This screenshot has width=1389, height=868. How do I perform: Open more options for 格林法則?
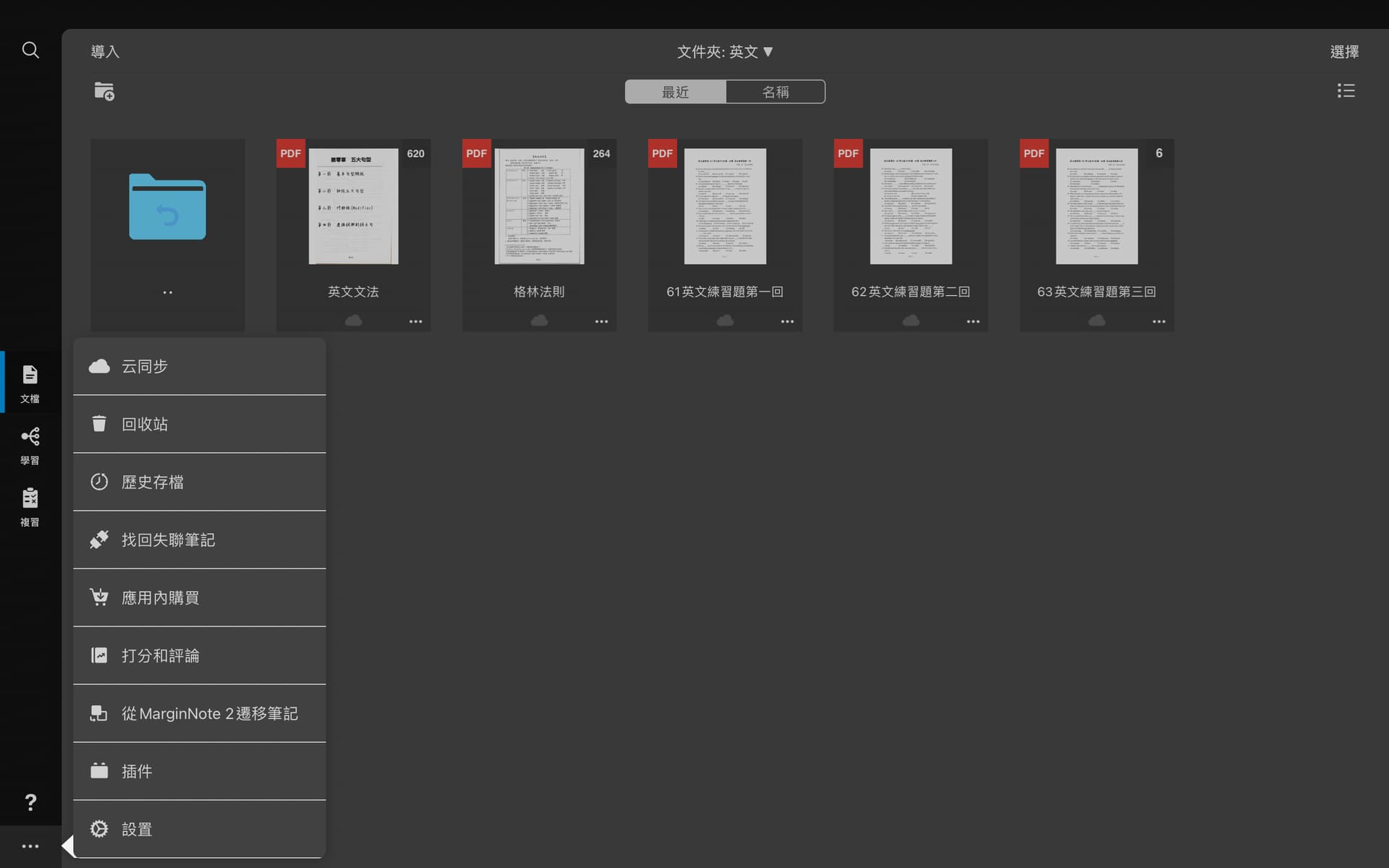pos(601,321)
